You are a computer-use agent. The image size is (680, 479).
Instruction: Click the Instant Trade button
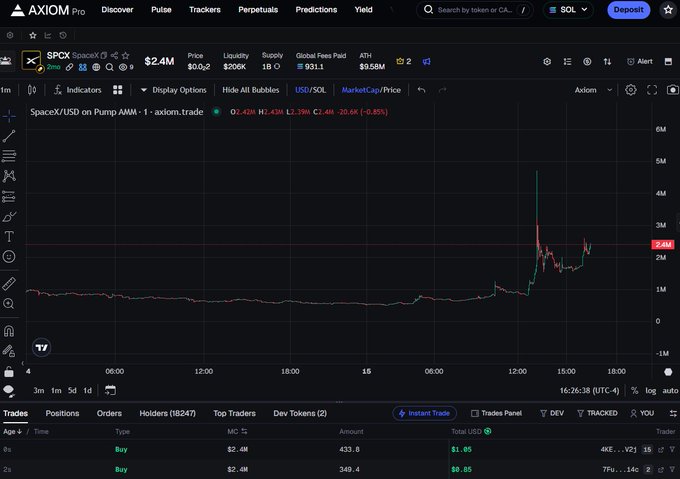(424, 413)
